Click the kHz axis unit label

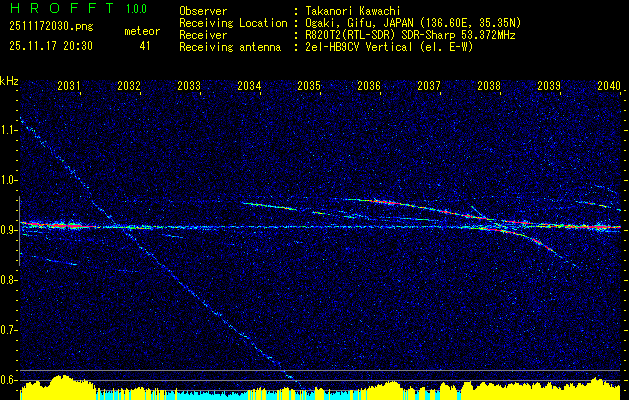pyautogui.click(x=9, y=81)
